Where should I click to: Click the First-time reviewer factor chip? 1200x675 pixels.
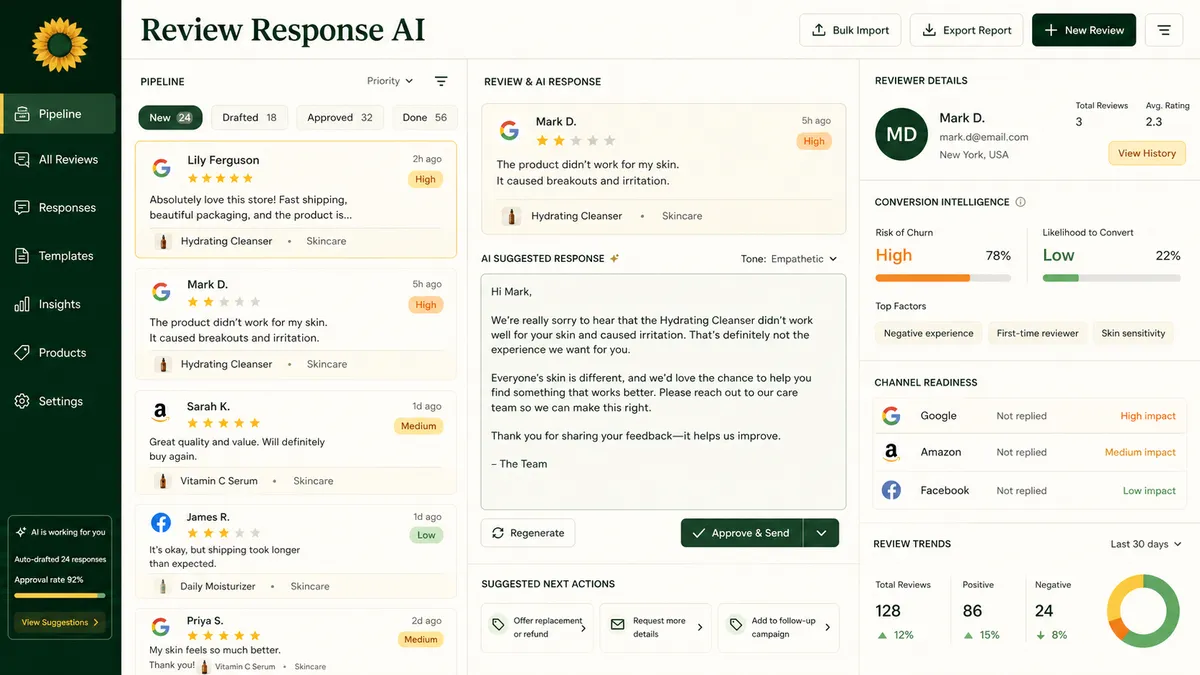coord(1037,333)
